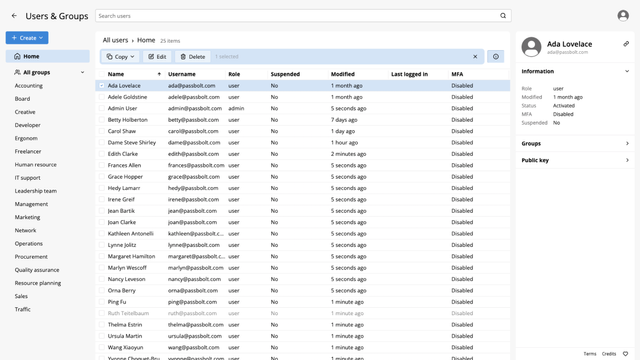
Task: Check the Betty Holberton row checkbox
Action: (x=102, y=120)
